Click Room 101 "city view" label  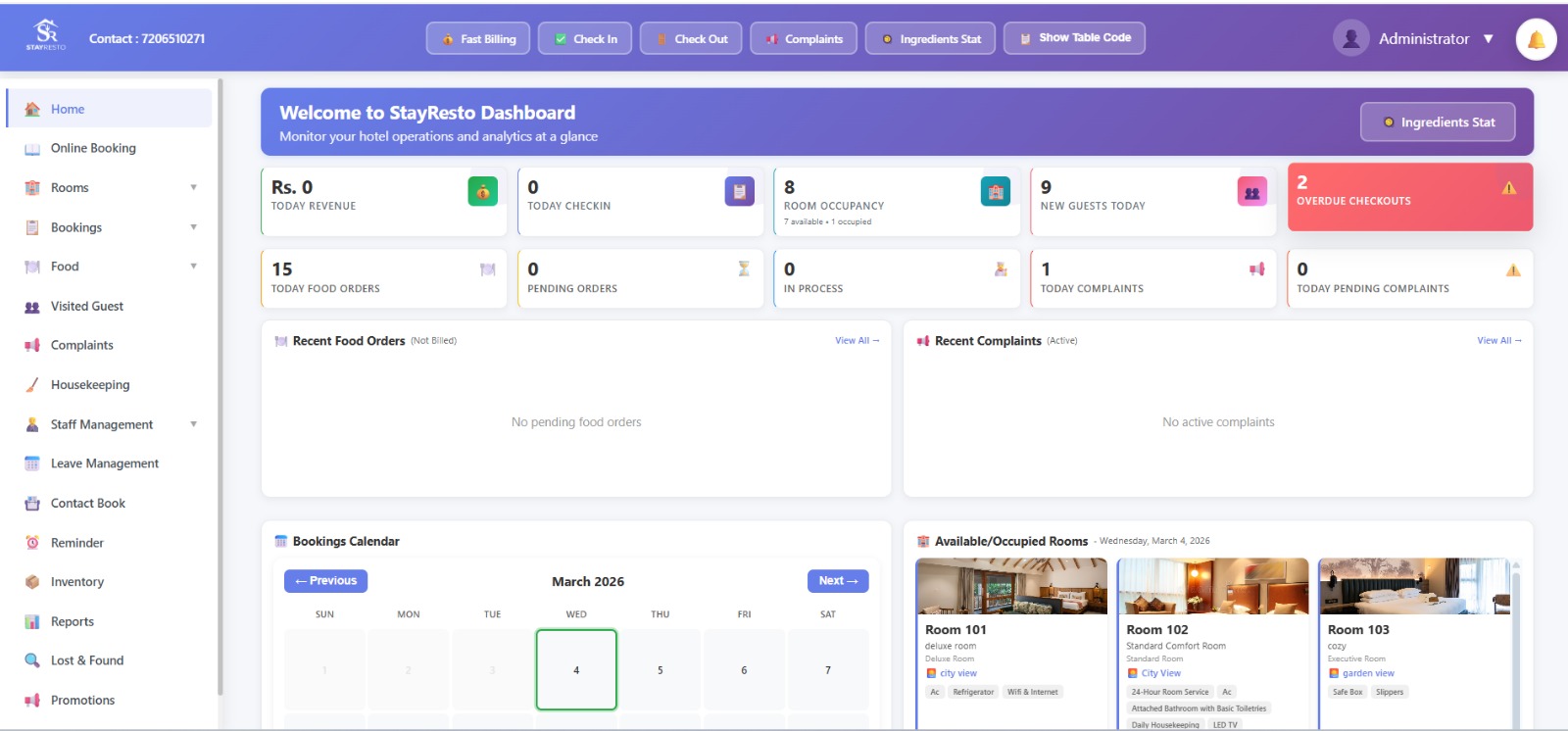pos(958,674)
